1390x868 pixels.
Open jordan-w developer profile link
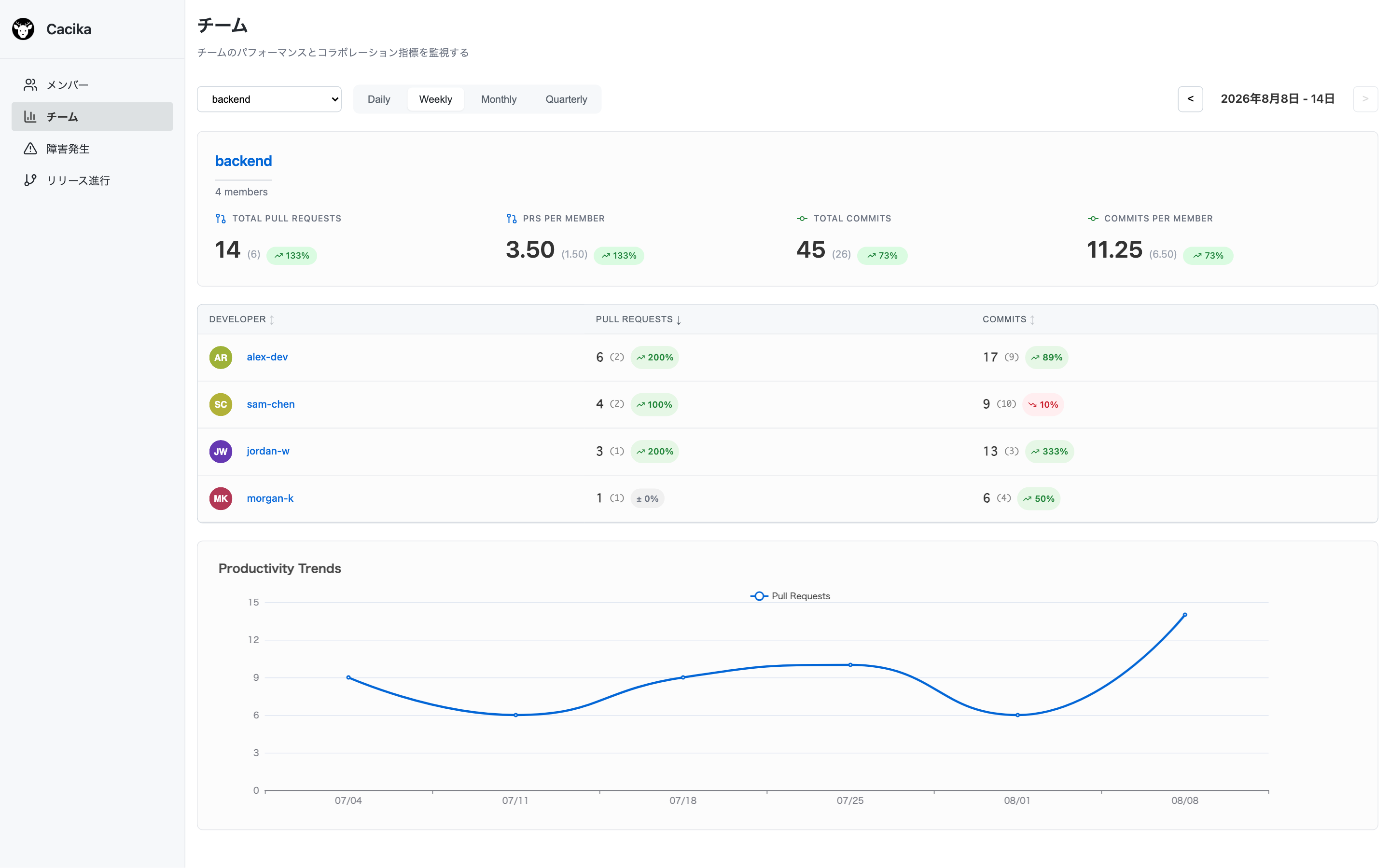pos(268,451)
